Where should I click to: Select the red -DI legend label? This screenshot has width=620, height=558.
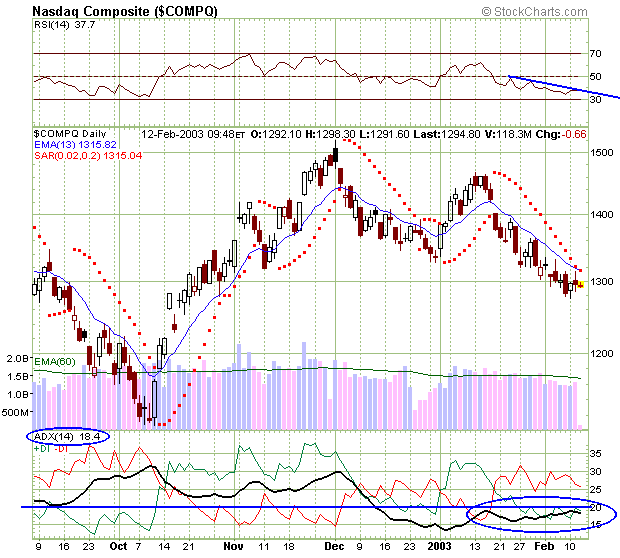[61, 449]
